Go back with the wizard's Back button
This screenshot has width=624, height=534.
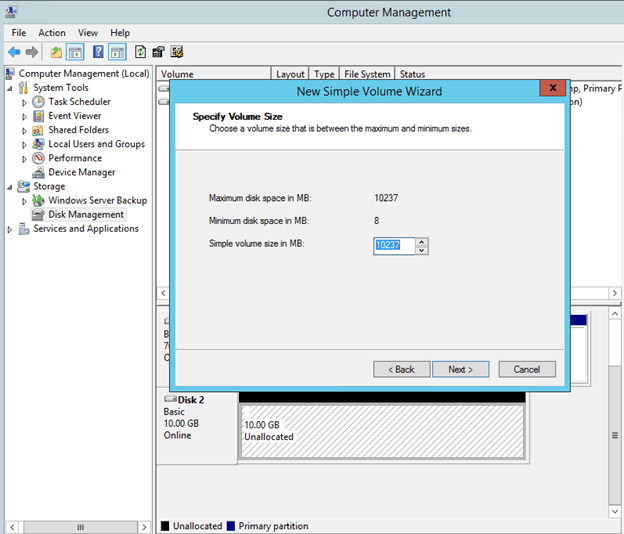click(400, 369)
